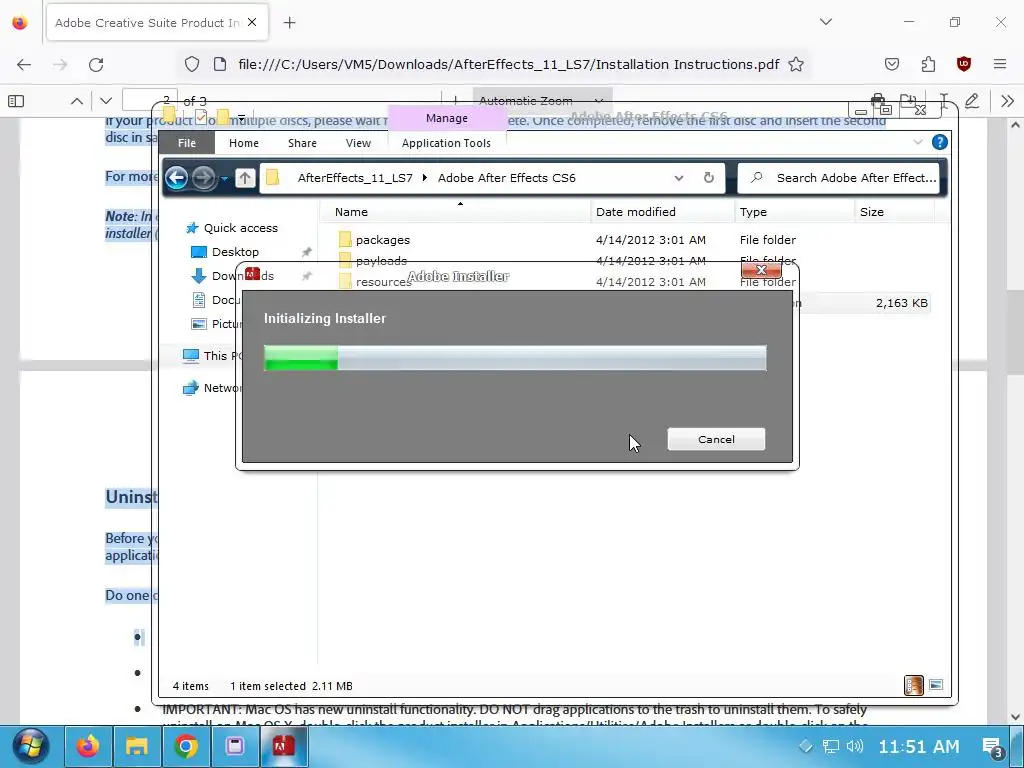The image size is (1024, 768).
Task: Refresh the Explorer folder view
Action: (x=709, y=178)
